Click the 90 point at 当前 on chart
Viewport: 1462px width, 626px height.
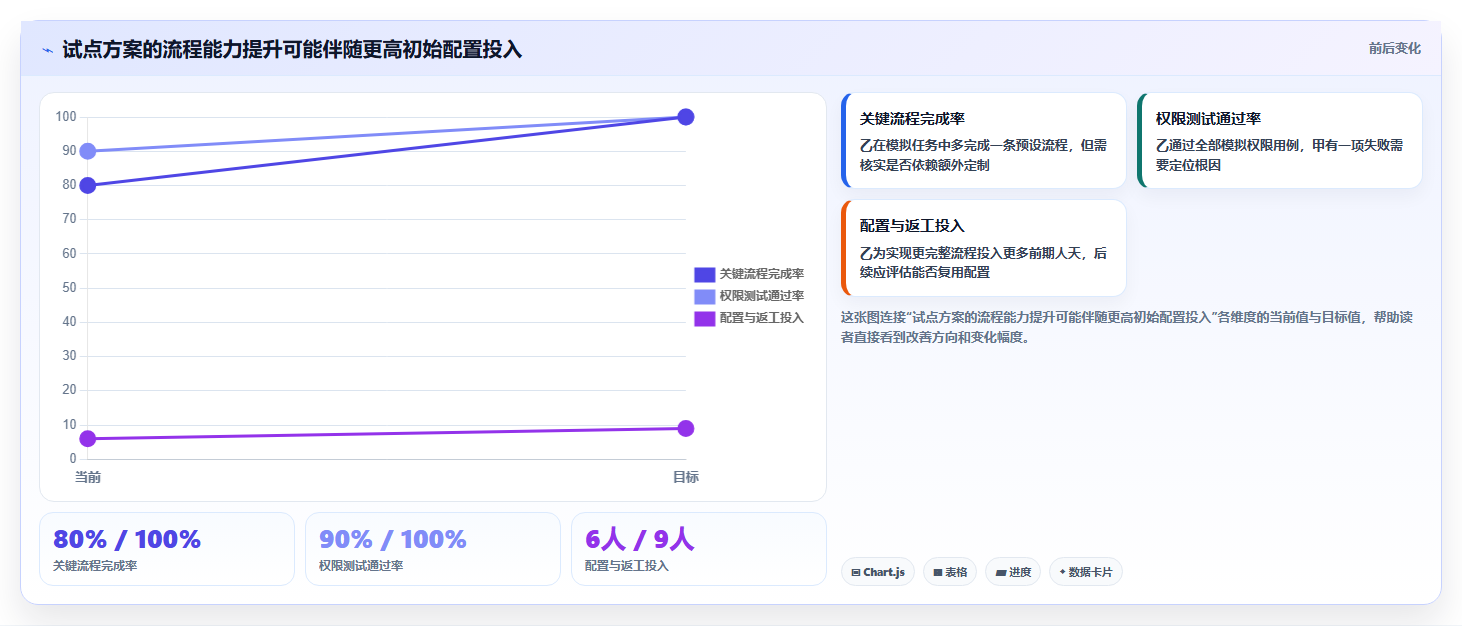[x=88, y=151]
